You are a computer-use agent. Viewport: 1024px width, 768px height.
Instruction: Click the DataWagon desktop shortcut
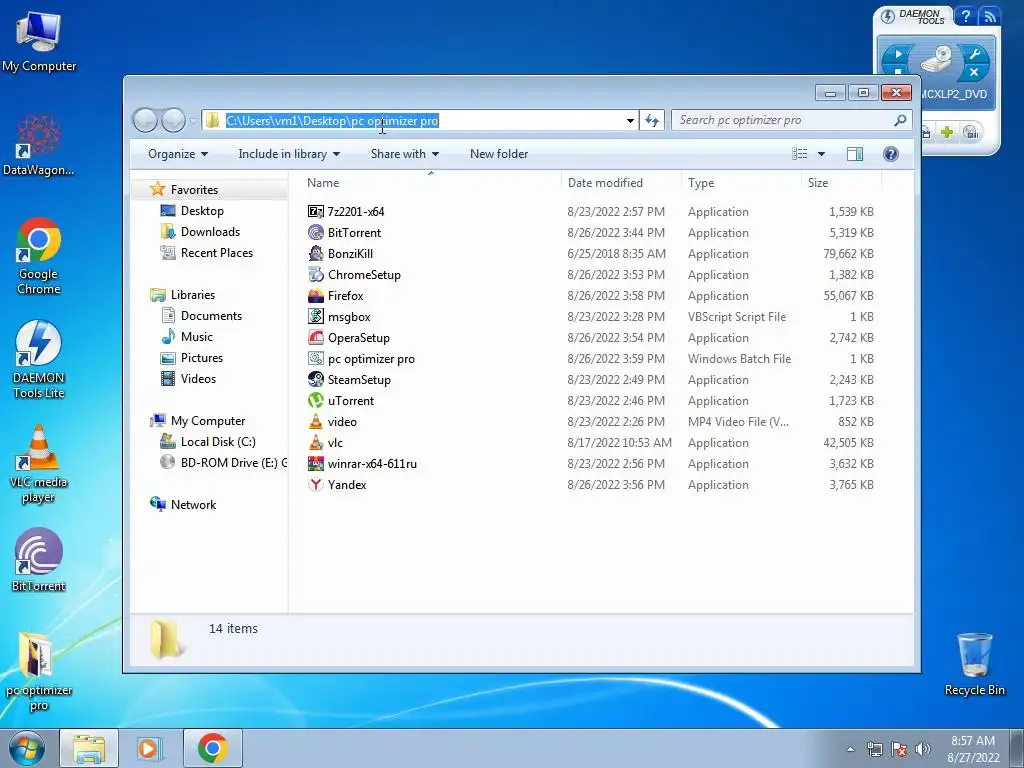(x=39, y=146)
